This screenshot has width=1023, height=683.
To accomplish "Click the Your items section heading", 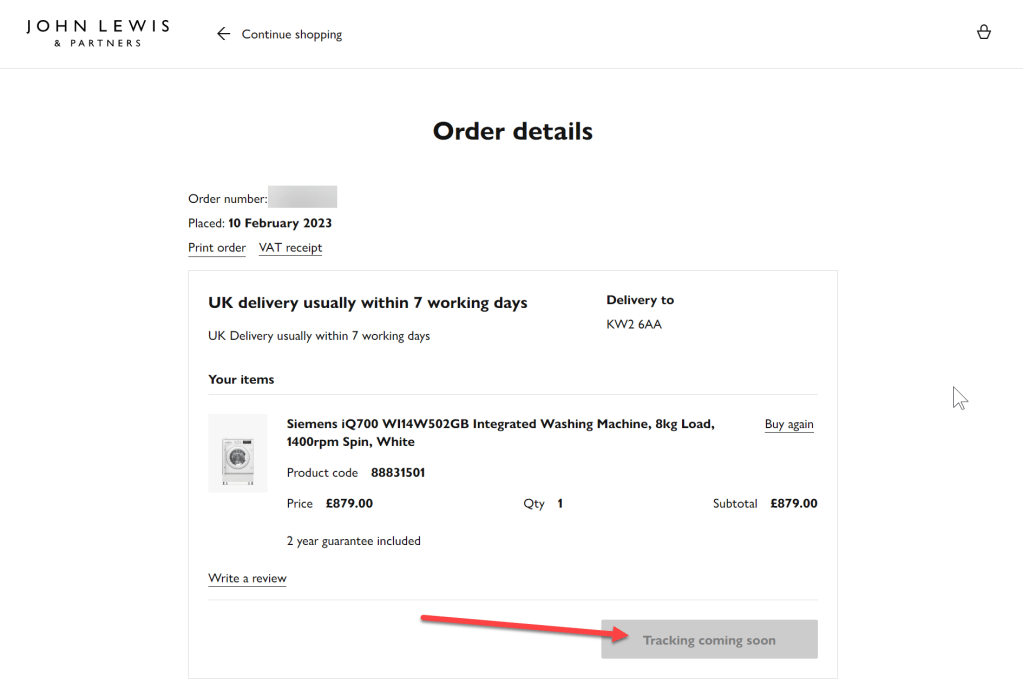I will [x=241, y=380].
